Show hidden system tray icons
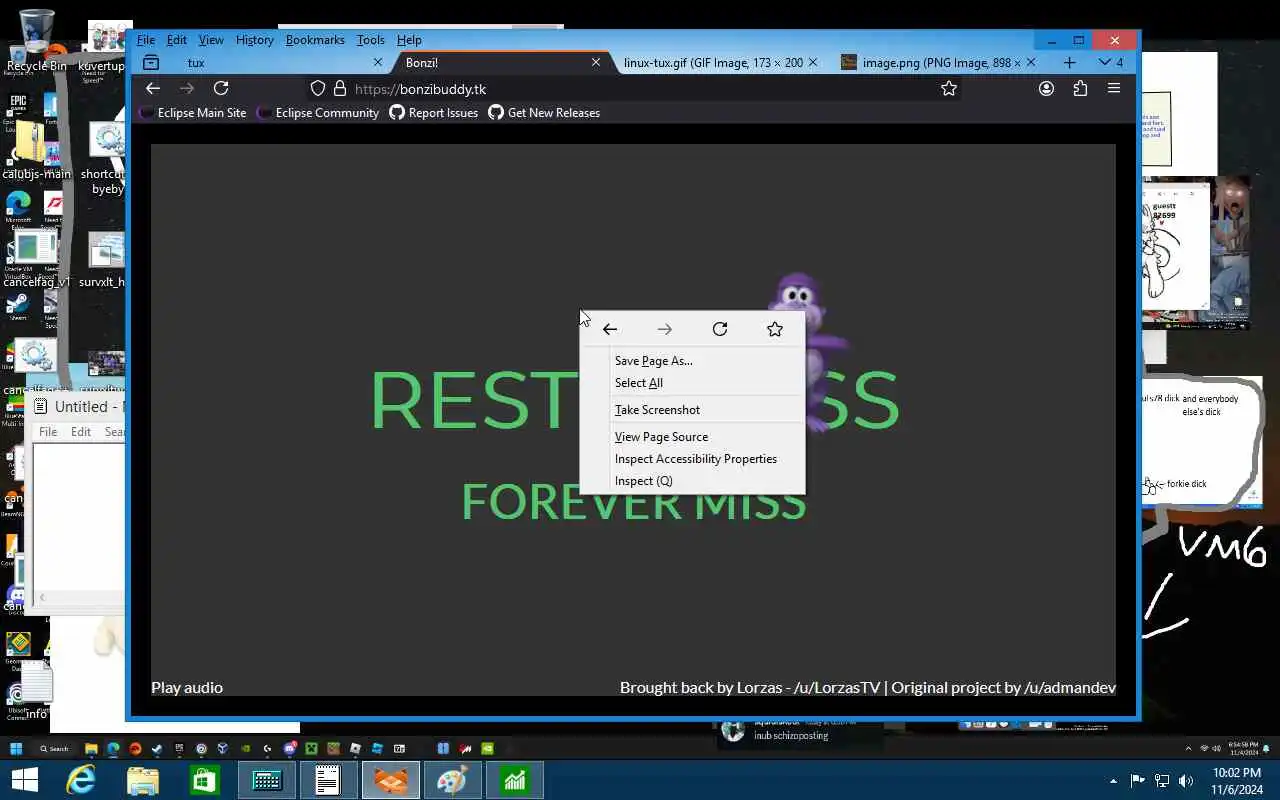This screenshot has height=800, width=1280. [1114, 781]
